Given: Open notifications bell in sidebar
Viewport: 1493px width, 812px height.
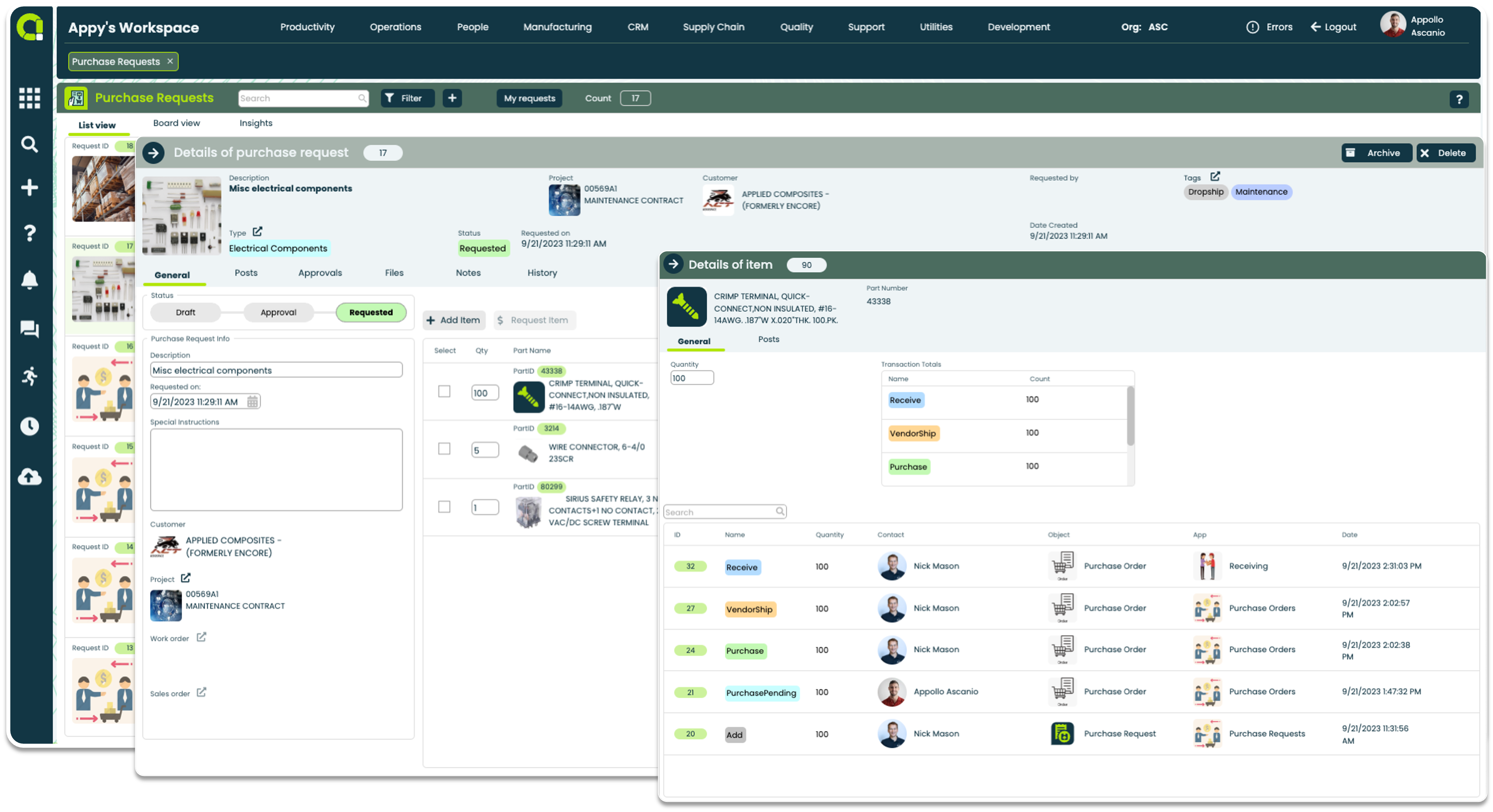Looking at the screenshot, I should coord(30,280).
